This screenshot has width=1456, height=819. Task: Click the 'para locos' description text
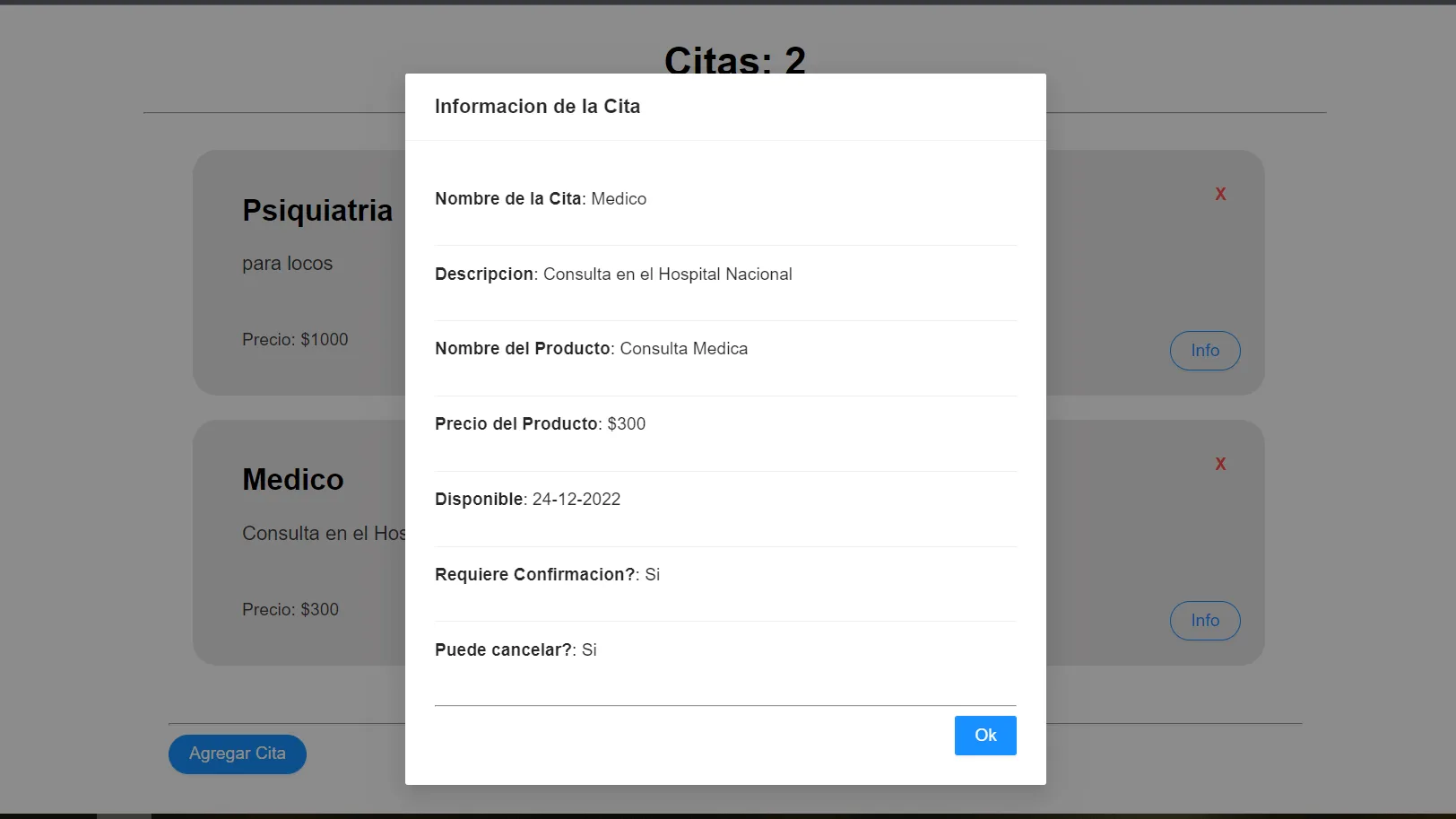pos(287,264)
